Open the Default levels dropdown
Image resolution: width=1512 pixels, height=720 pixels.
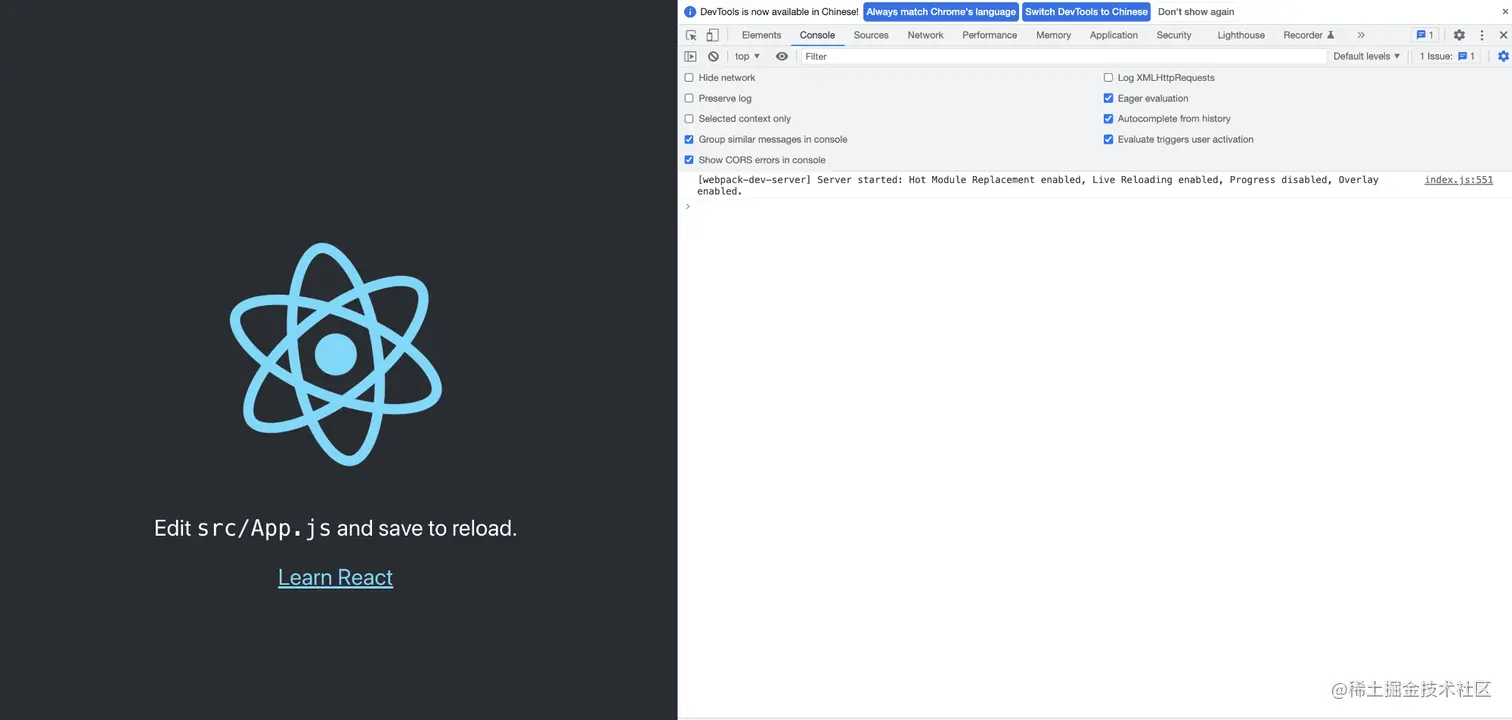coord(1367,57)
